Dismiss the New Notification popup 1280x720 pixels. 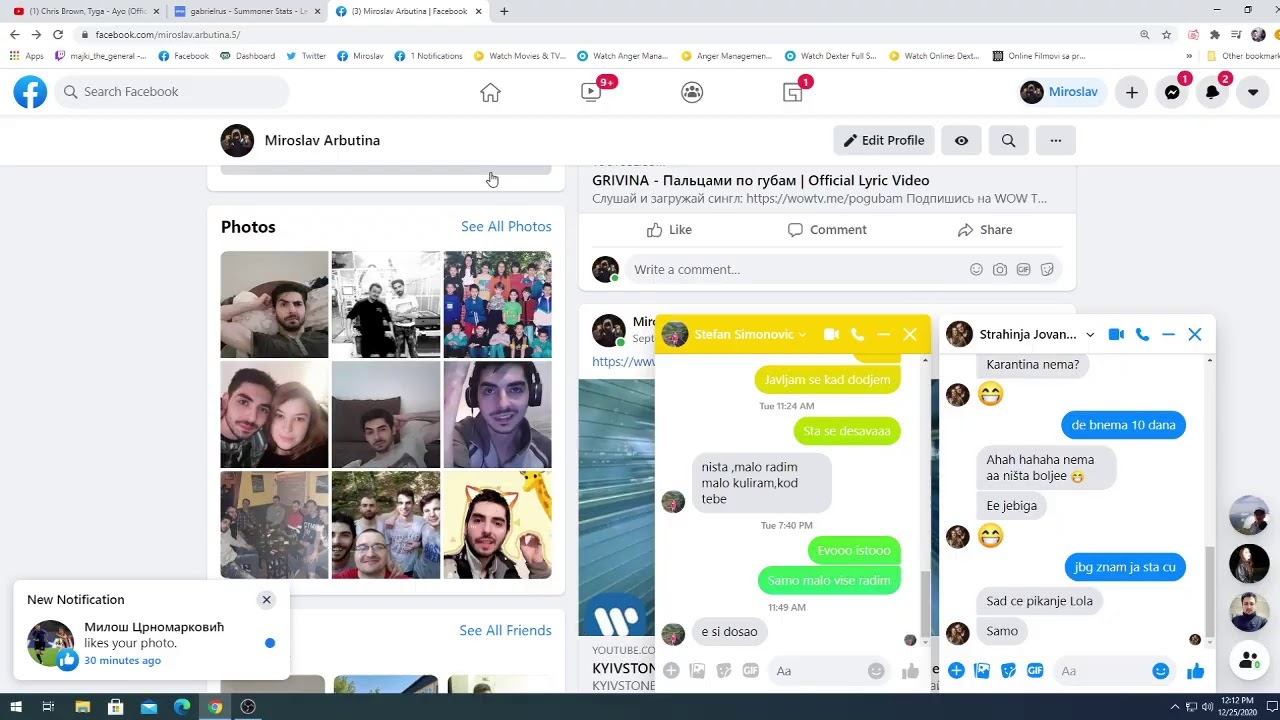pyautogui.click(x=266, y=599)
